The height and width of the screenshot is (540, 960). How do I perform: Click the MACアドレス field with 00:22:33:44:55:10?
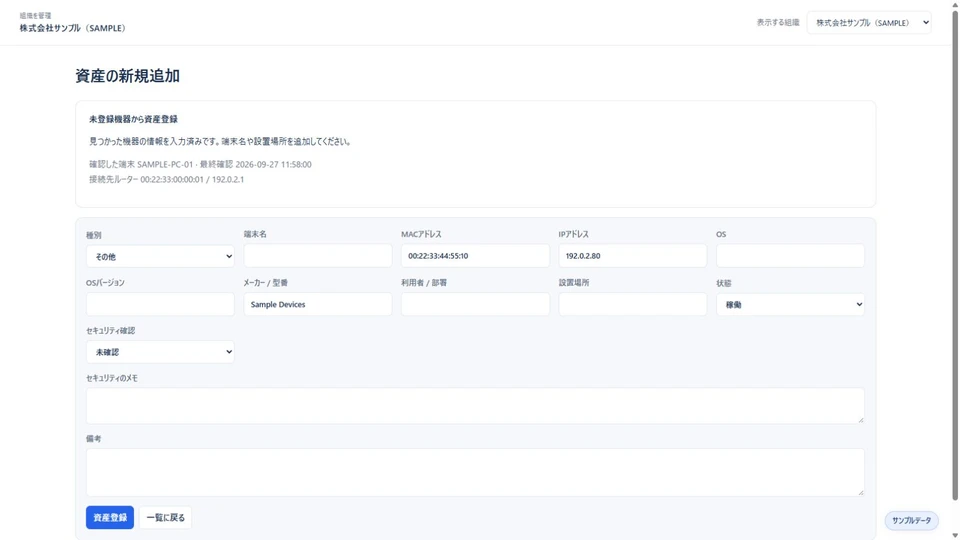(475, 255)
